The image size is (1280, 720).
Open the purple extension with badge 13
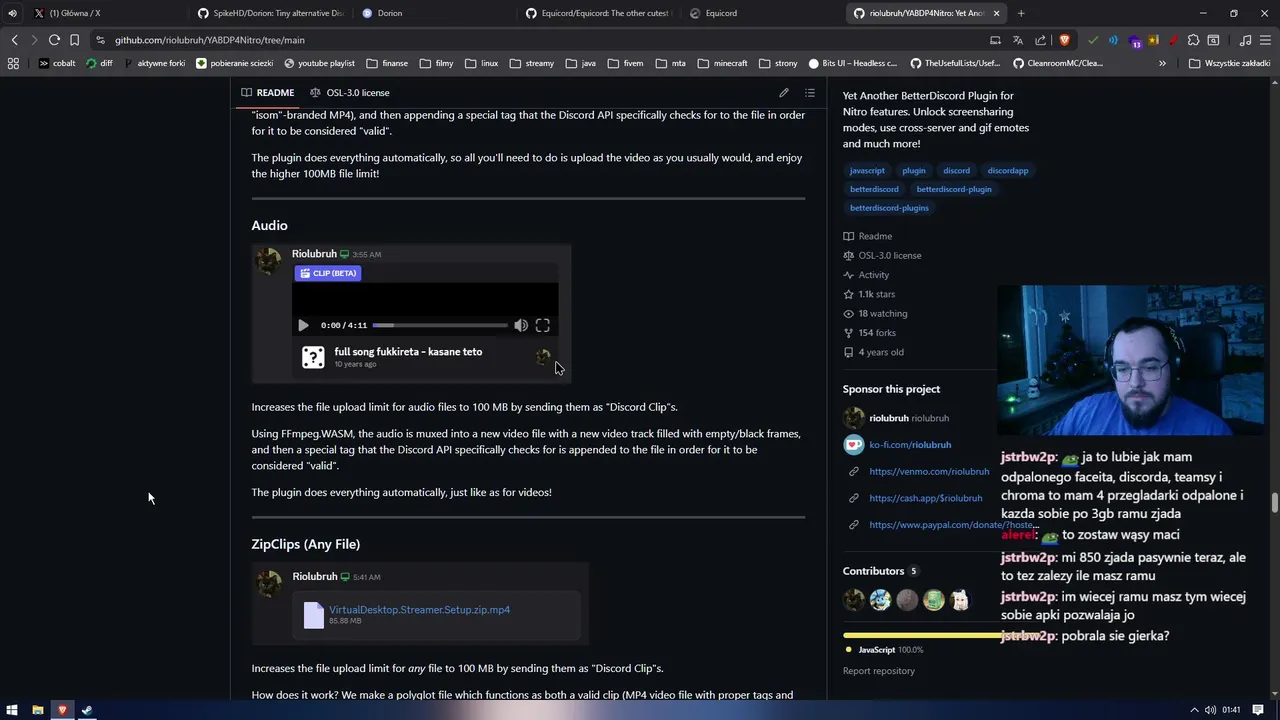point(1135,41)
